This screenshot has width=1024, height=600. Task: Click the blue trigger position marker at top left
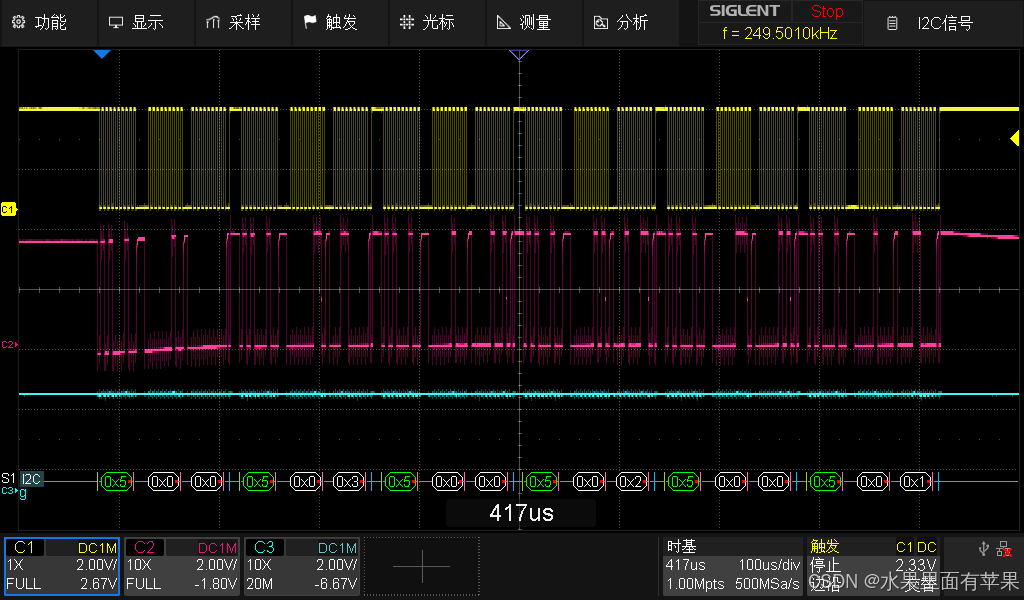coord(102,54)
